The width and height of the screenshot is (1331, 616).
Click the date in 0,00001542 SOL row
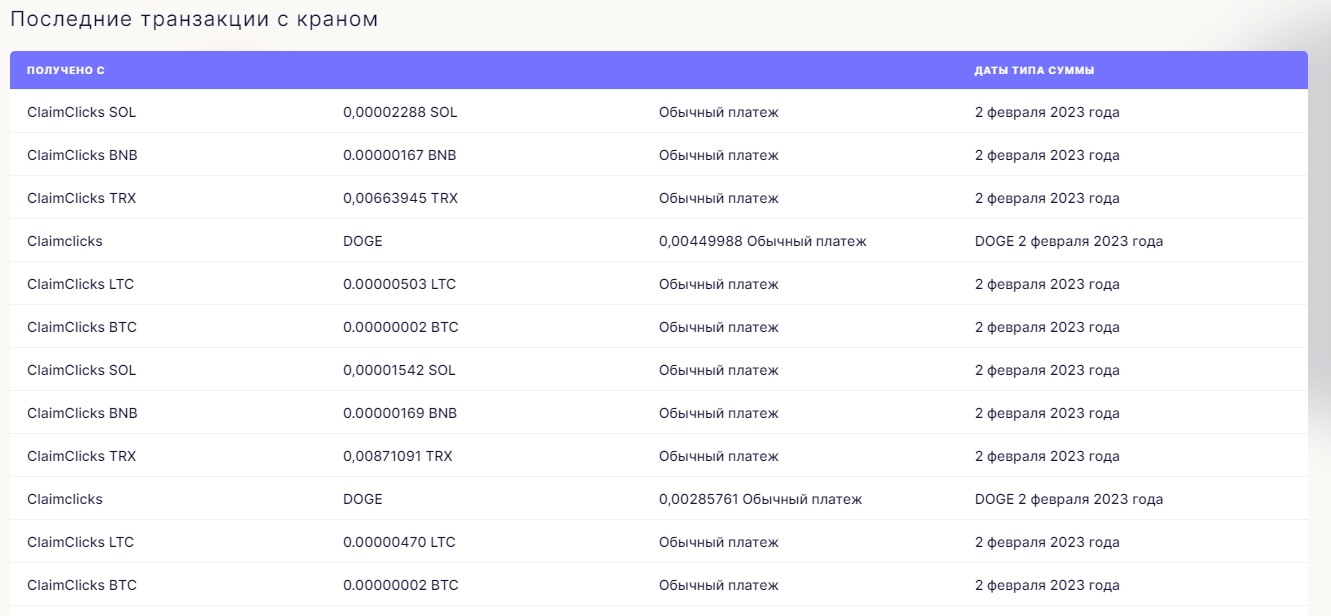(1047, 370)
